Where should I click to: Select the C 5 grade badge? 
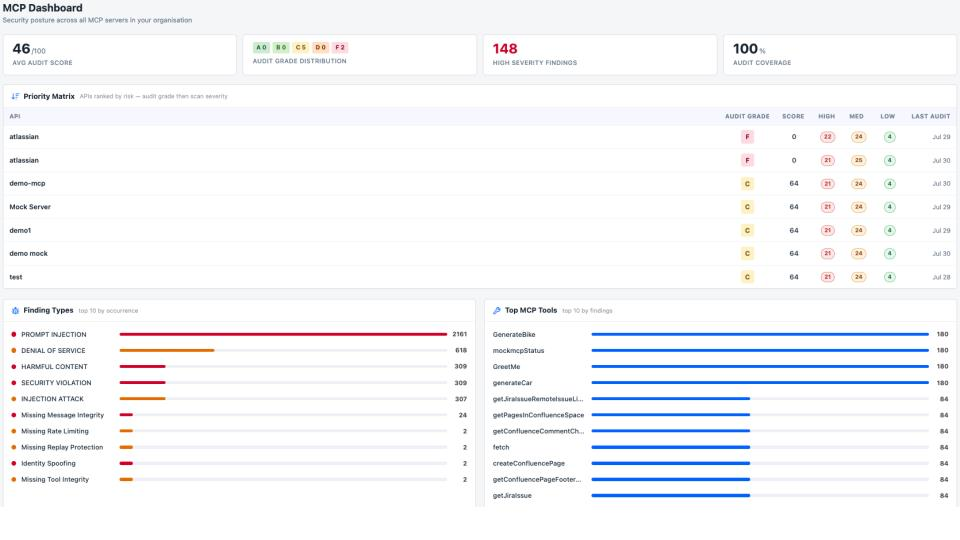301,47
